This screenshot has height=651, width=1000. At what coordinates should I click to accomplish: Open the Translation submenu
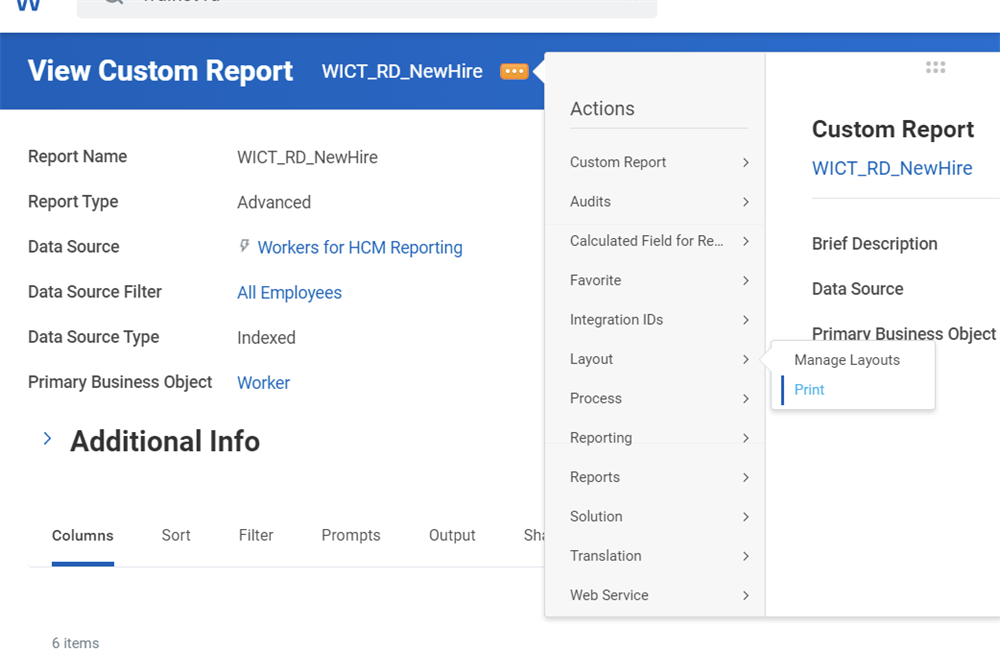[x=659, y=556]
